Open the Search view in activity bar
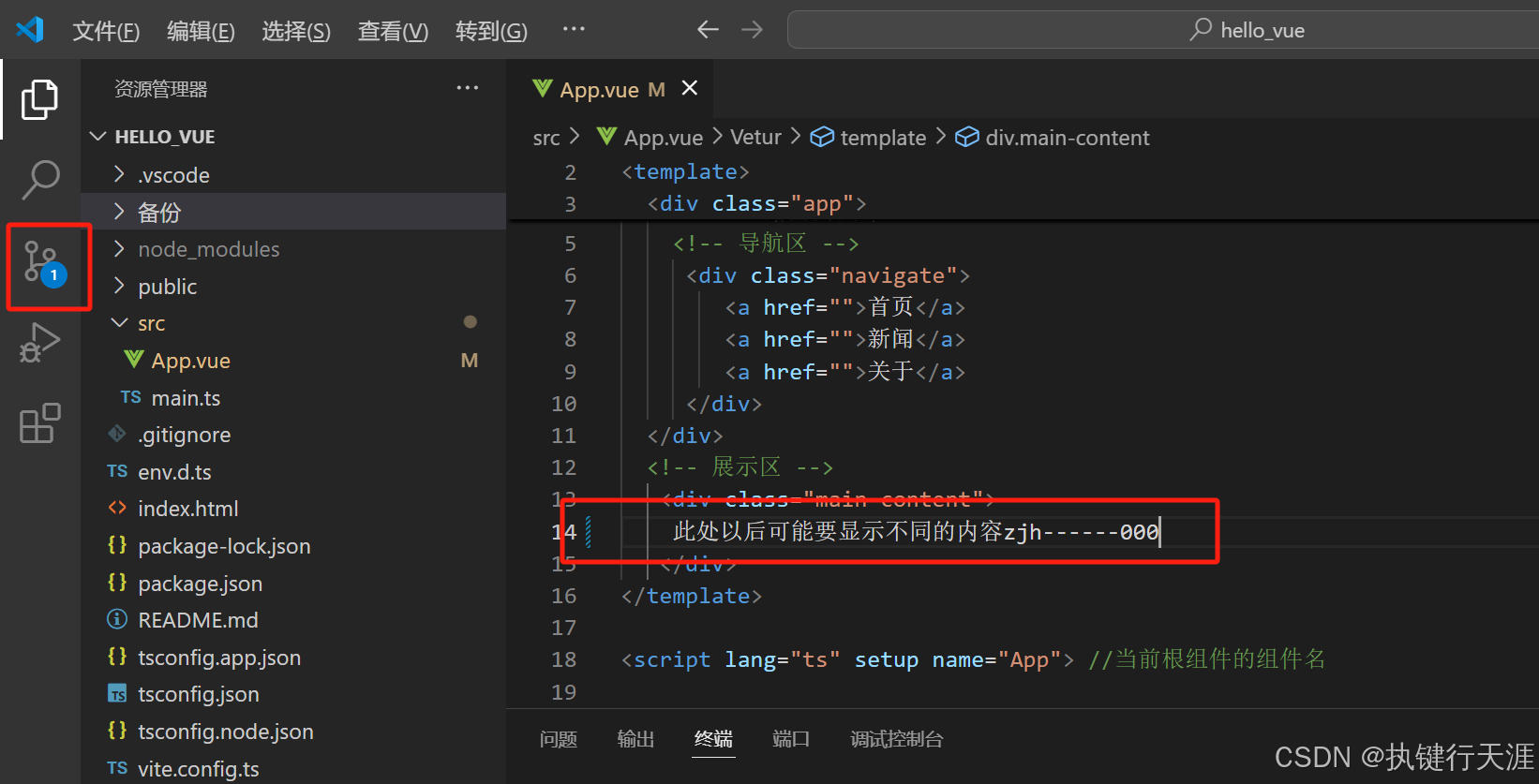This screenshot has height=784, width=1539. (40, 179)
